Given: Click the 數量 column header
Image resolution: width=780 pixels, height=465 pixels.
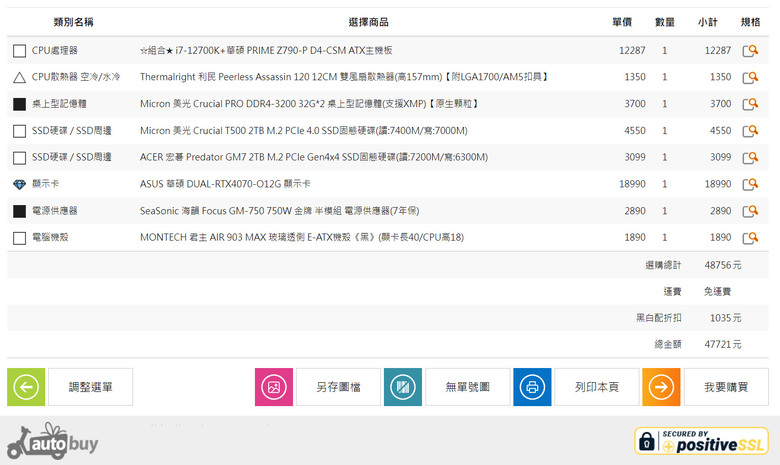Looking at the screenshot, I should (x=665, y=22).
